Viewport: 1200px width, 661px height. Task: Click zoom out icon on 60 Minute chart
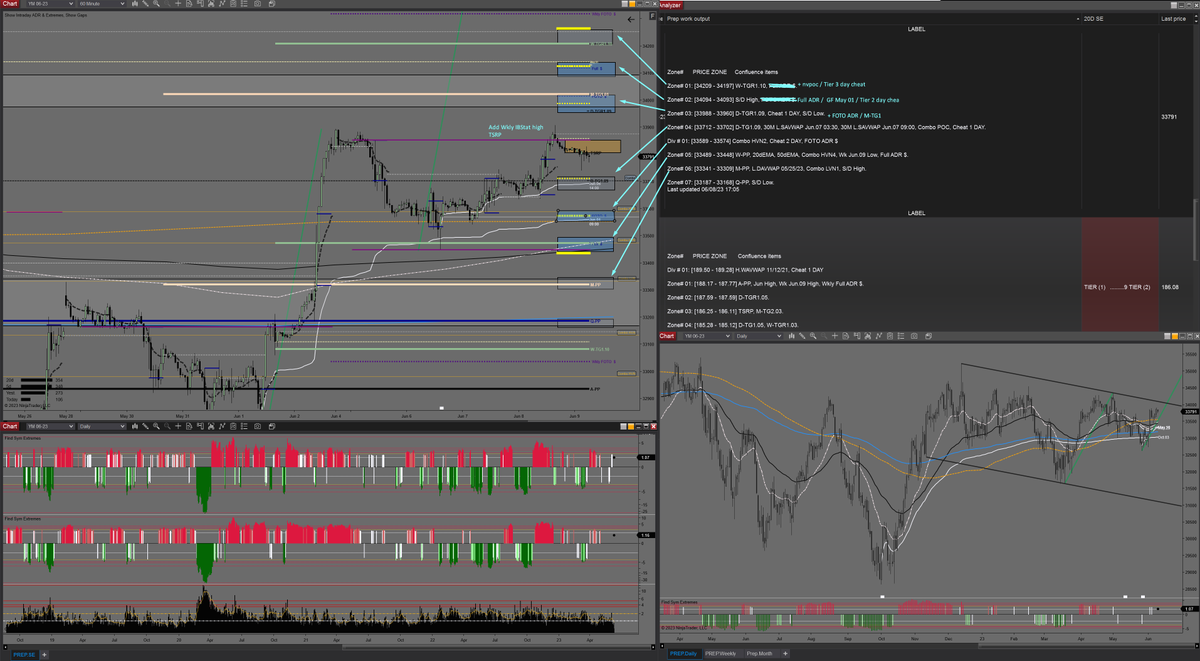point(167,4)
